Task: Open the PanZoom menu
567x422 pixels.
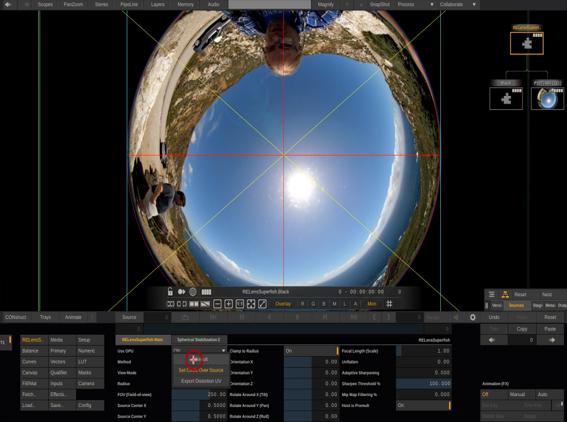Action: tap(73, 4)
